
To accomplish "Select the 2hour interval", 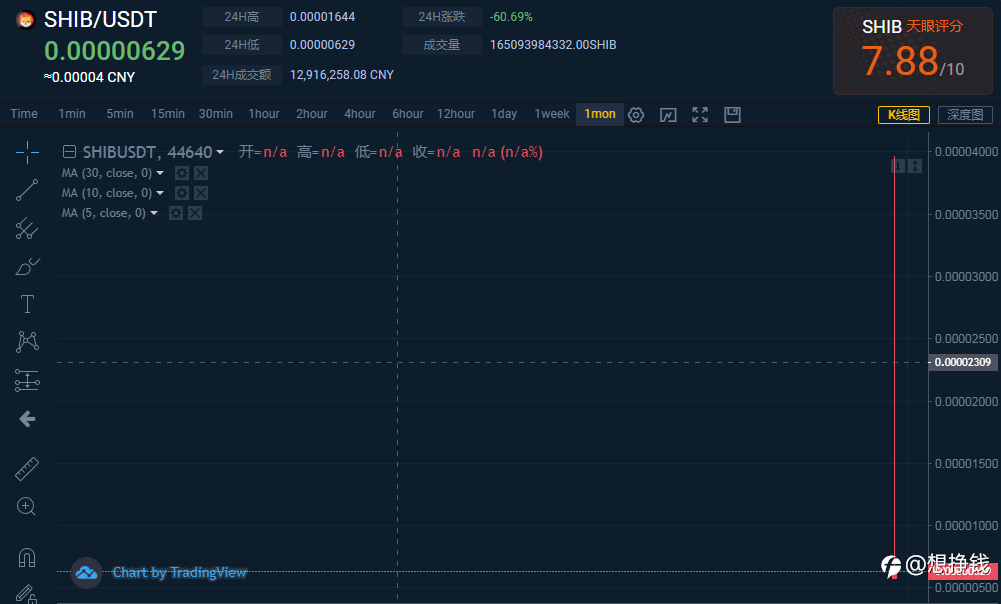I will click(312, 114).
